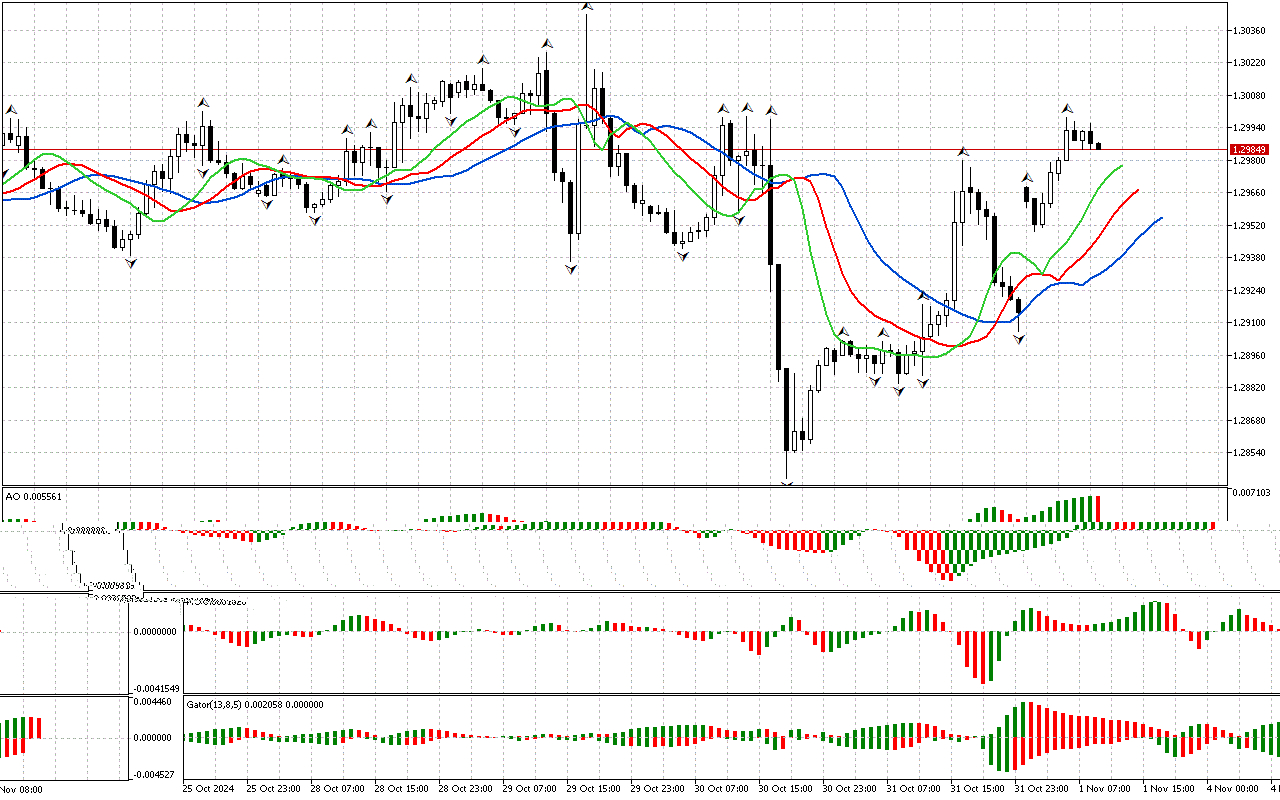
Task: Click the 1.30220 price scale value
Action: [x=1251, y=63]
